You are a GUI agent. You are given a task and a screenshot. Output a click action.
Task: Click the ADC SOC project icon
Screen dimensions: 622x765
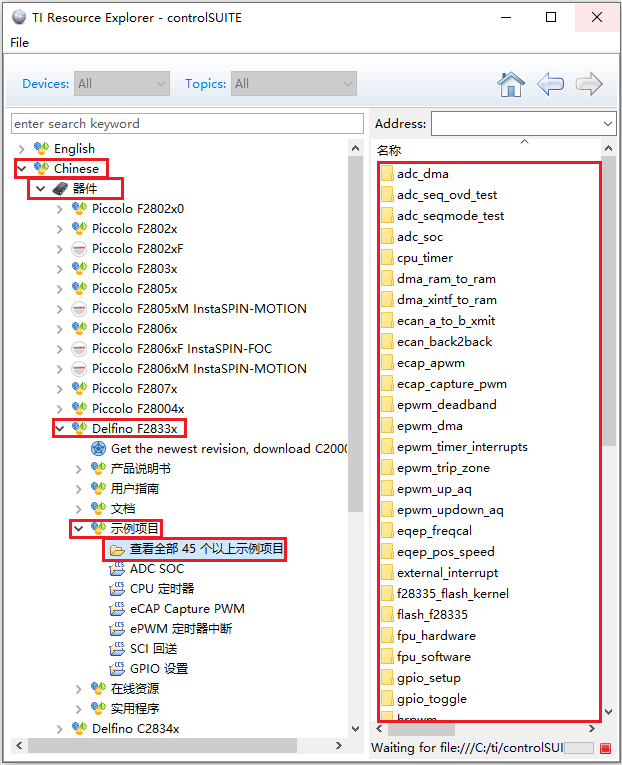pyautogui.click(x=117, y=569)
